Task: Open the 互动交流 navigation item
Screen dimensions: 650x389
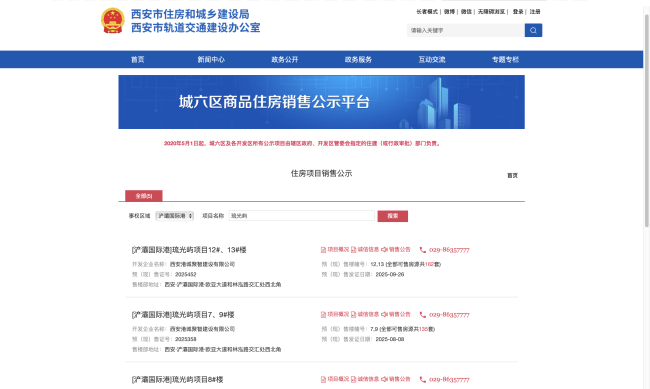Action: pyautogui.click(x=432, y=60)
